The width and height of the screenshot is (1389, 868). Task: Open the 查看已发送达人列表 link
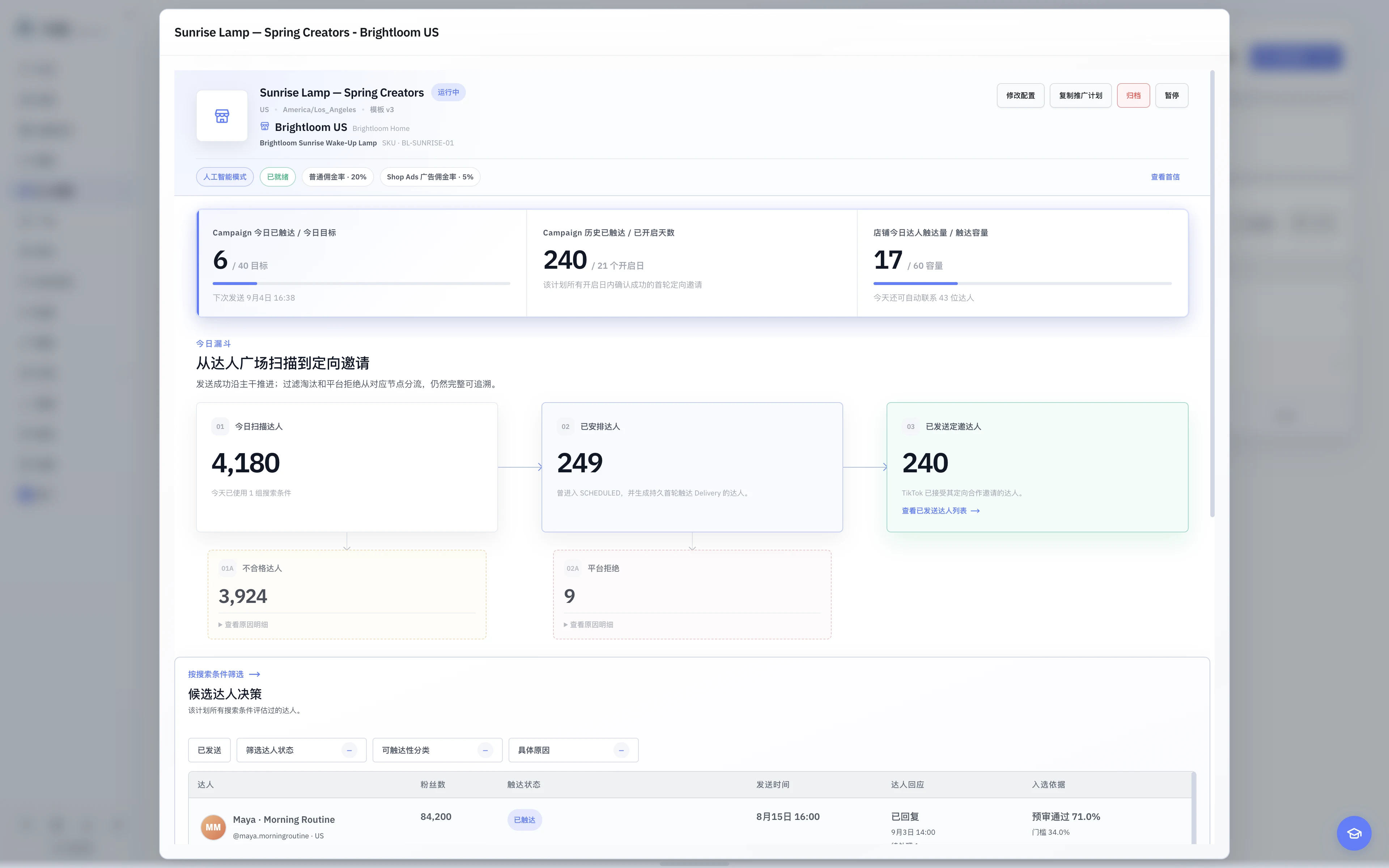point(941,510)
